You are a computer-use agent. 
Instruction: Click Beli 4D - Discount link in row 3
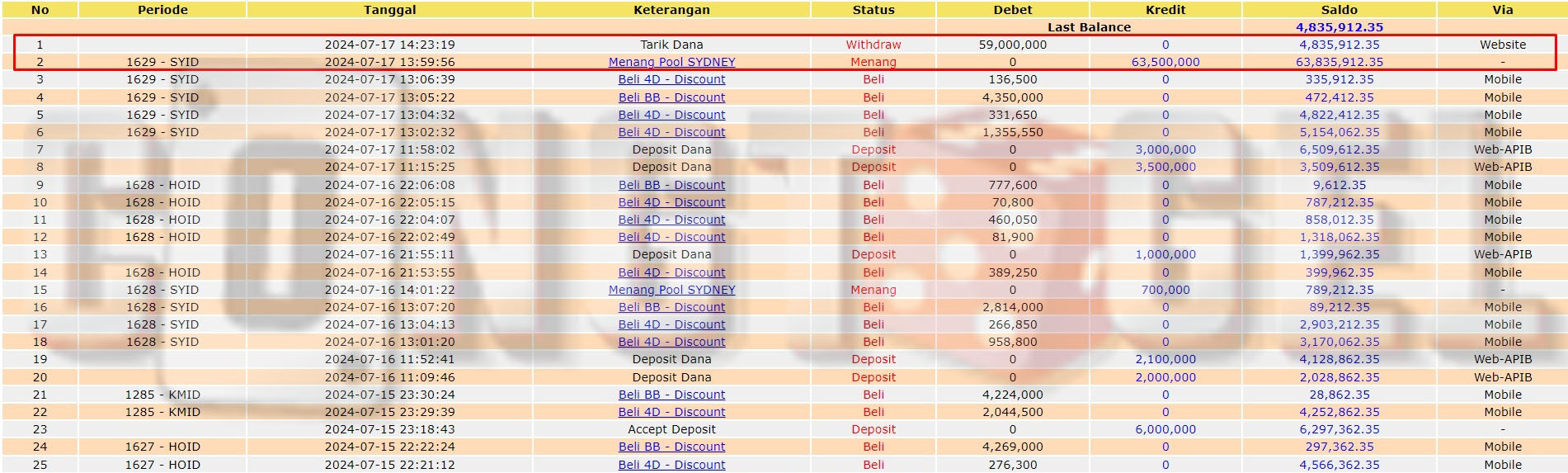[x=671, y=79]
